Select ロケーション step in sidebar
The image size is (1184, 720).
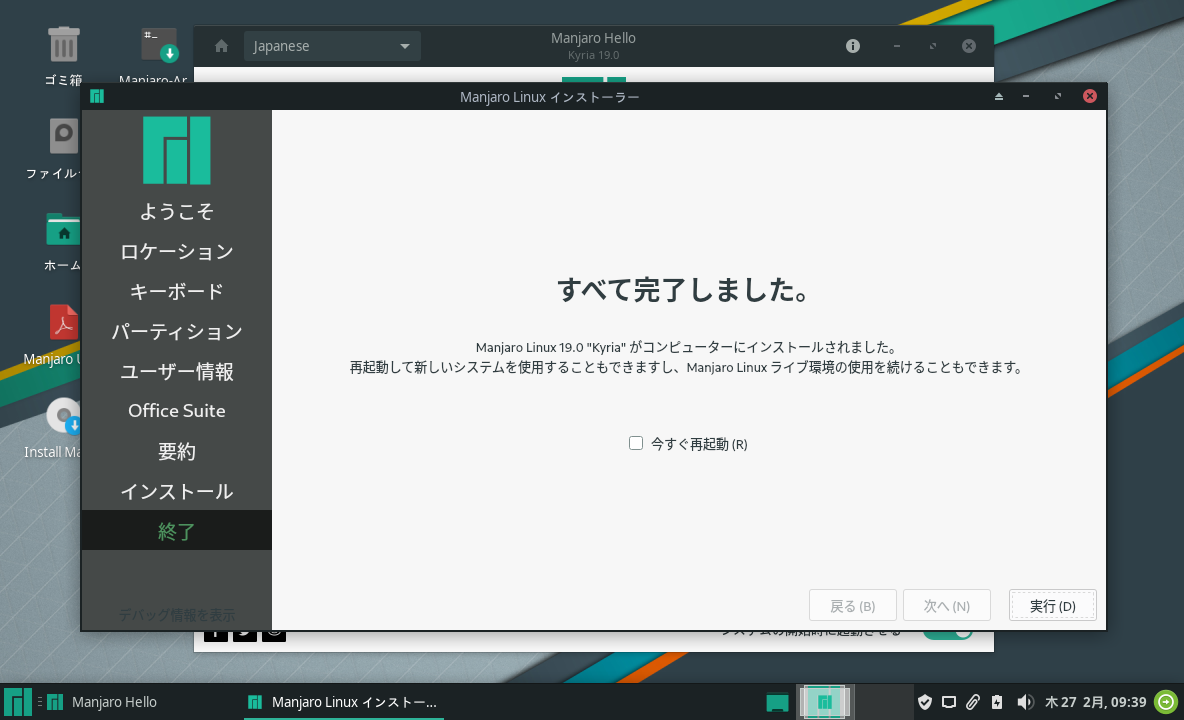(x=177, y=251)
